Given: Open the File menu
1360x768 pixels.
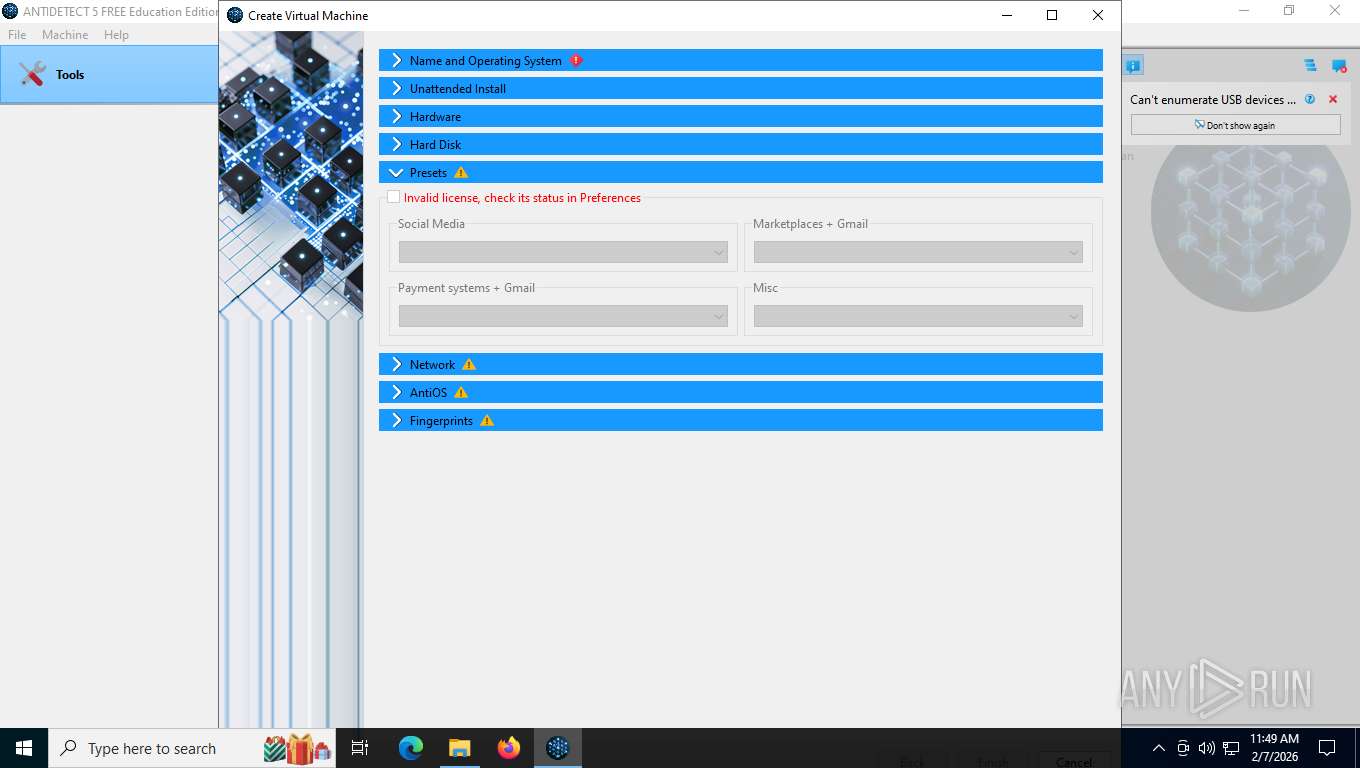Looking at the screenshot, I should pos(17,34).
